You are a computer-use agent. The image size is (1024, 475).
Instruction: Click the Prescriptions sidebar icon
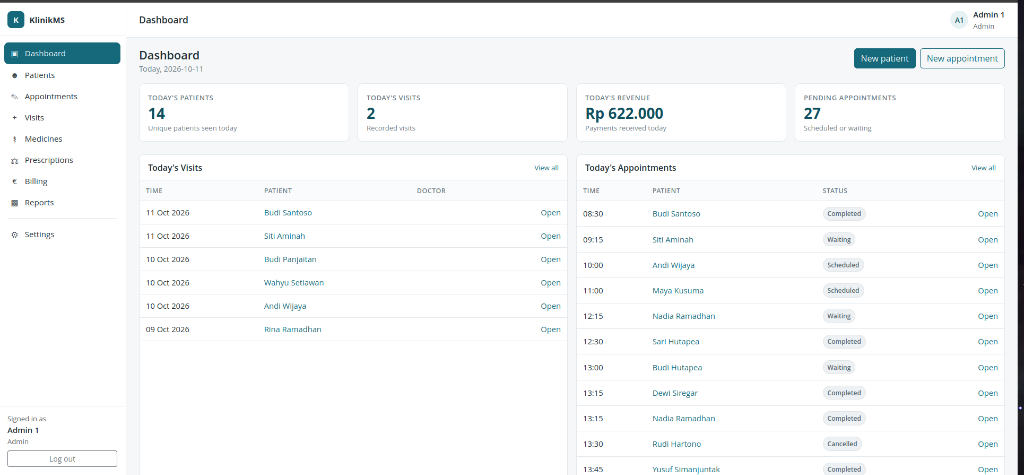14,160
